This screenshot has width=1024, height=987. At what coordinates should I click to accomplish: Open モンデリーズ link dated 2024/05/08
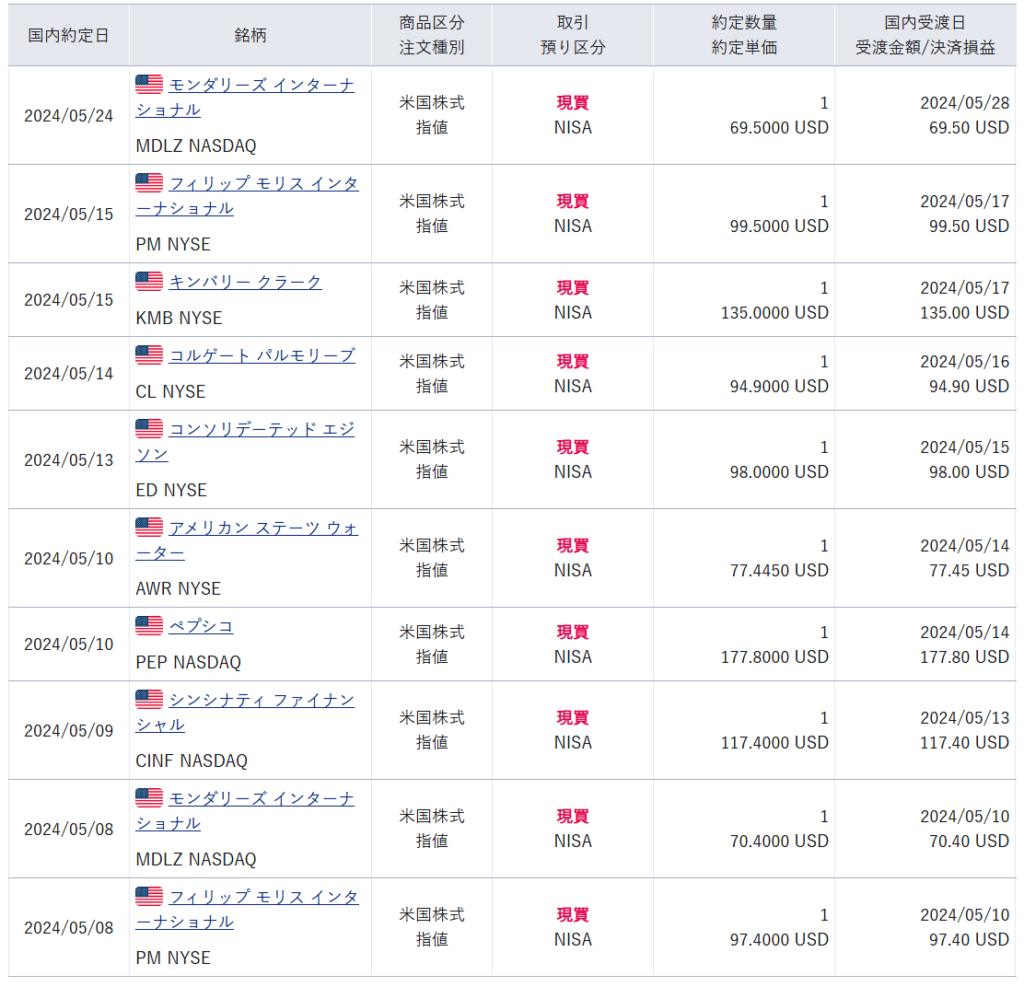click(261, 798)
